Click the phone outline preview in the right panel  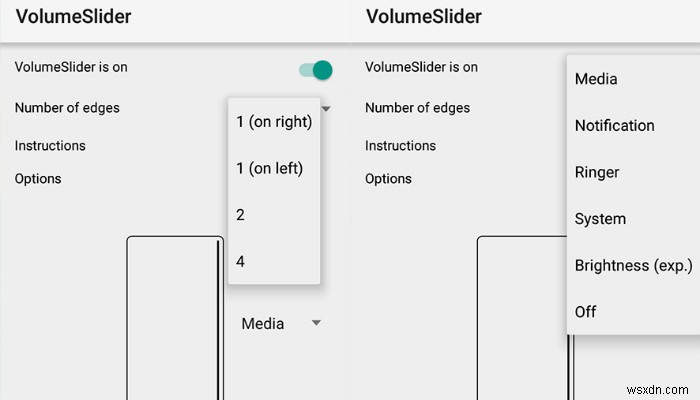522,318
